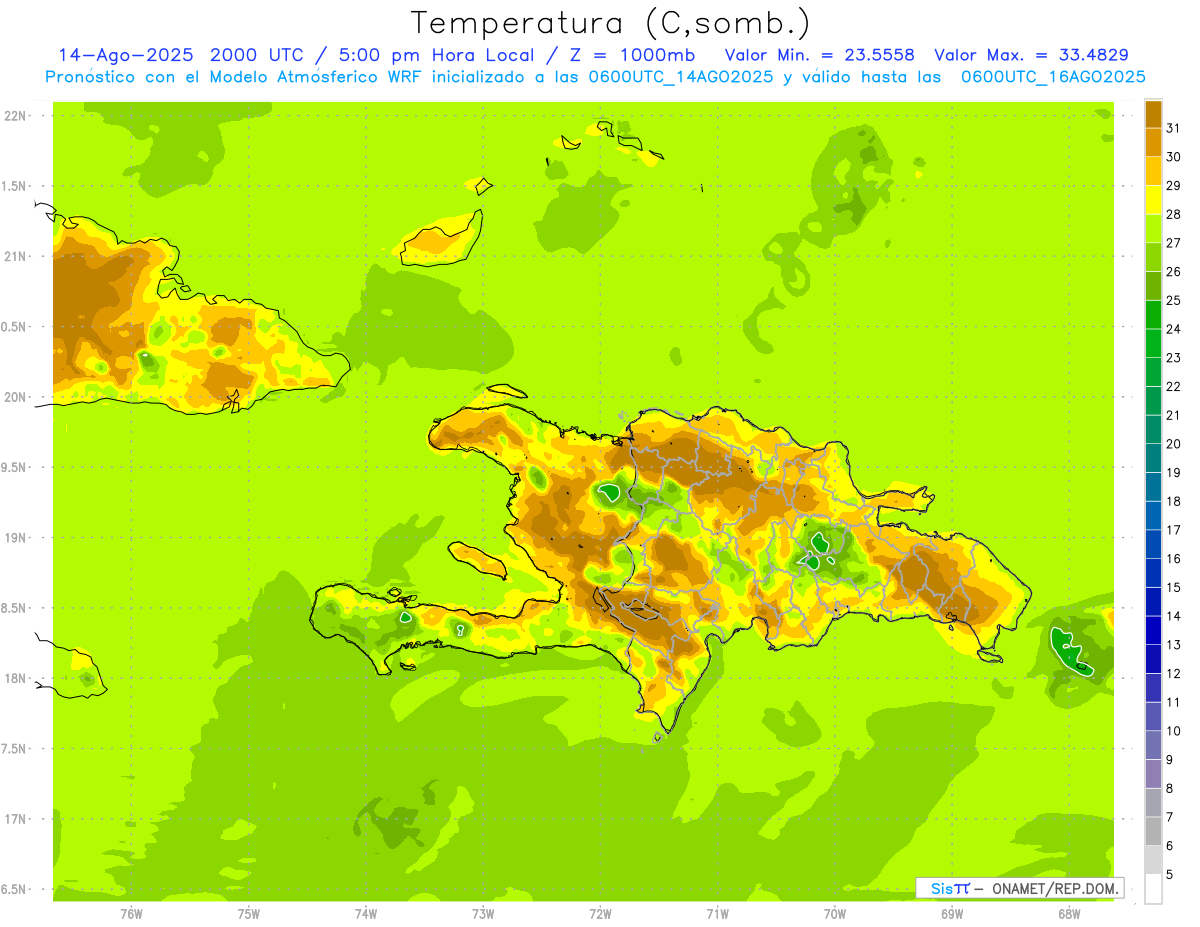Screen dimensions: 1200x927
Task: Click the "71W" longitude label
Action: (x=717, y=913)
